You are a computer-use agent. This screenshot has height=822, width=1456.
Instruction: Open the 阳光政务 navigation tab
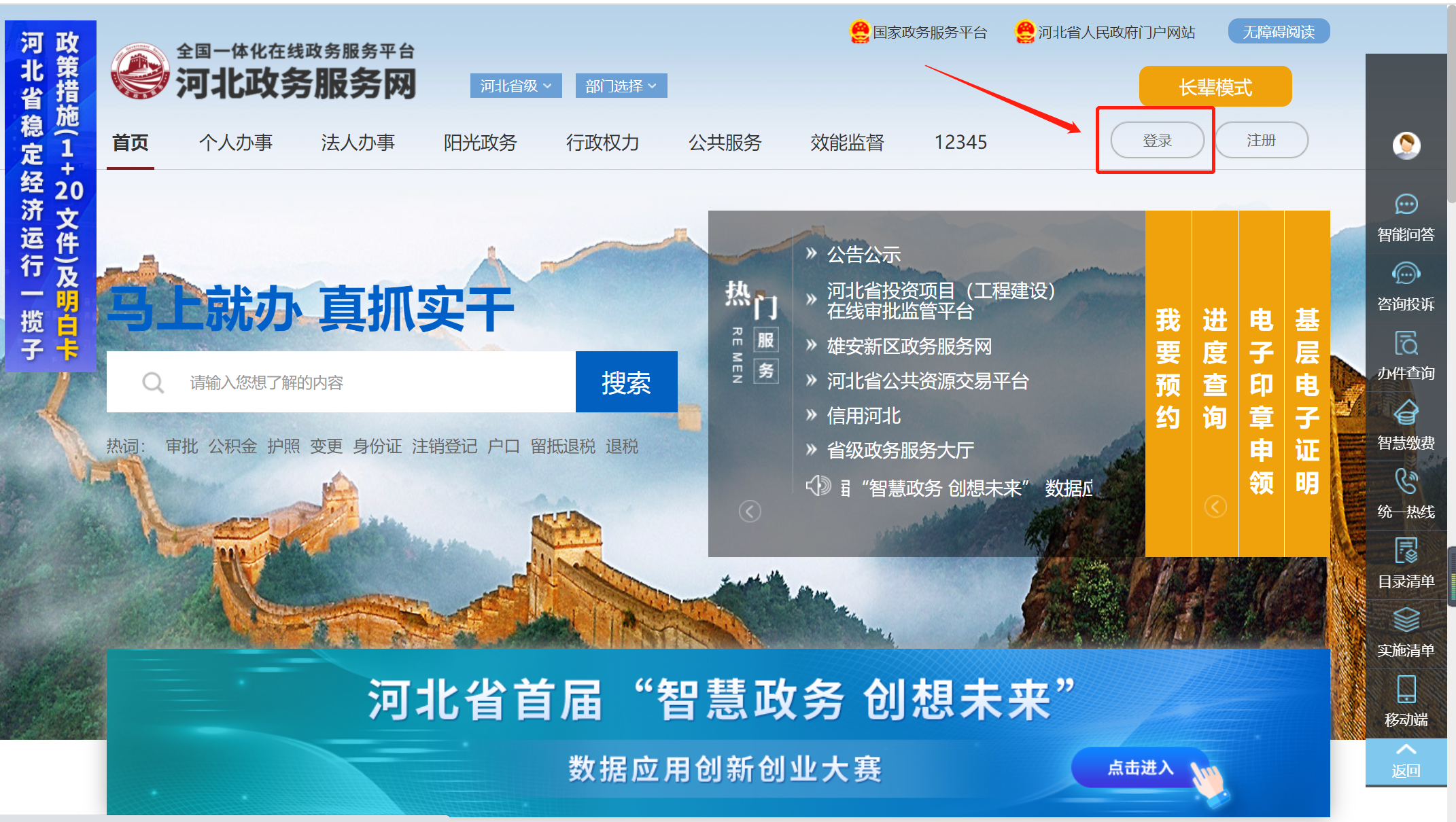(x=480, y=142)
